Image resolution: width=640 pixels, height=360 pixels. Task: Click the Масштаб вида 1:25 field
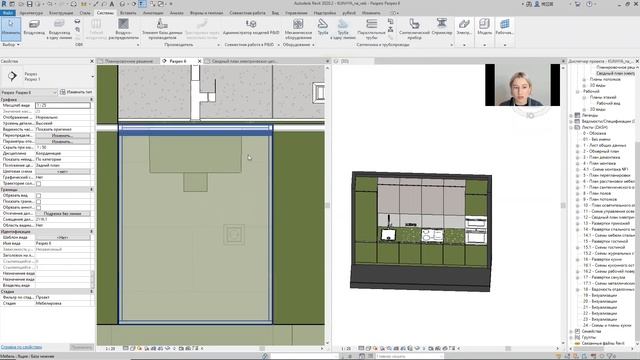pyautogui.click(x=63, y=105)
